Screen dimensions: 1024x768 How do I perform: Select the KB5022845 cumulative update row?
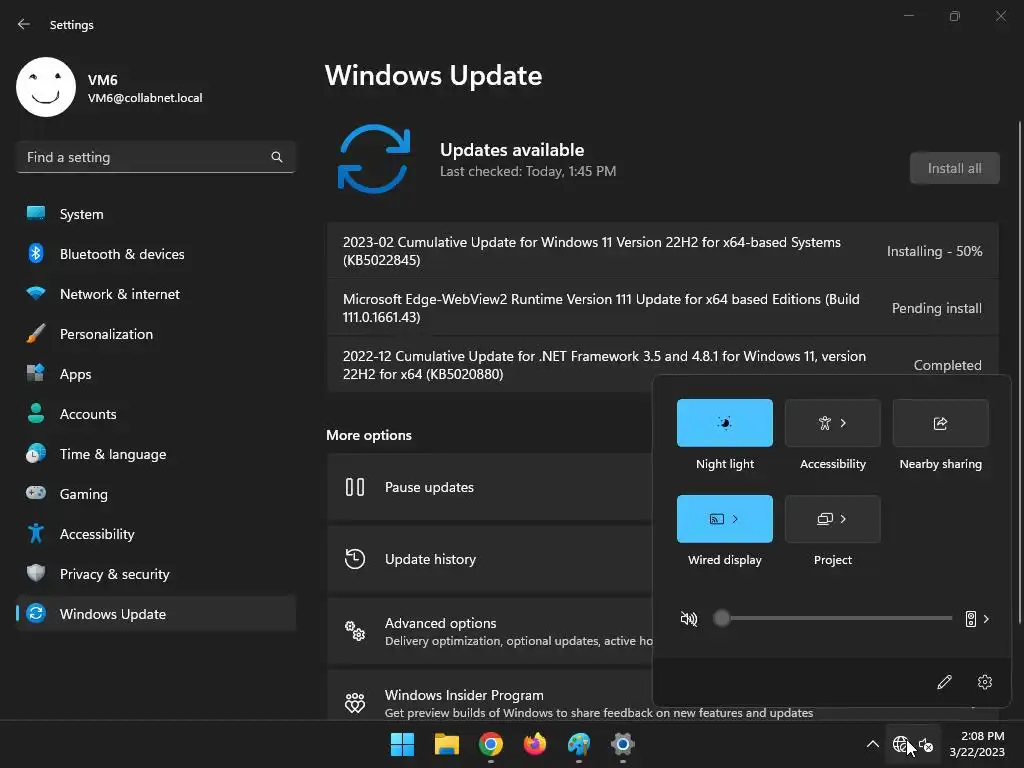tap(662, 251)
